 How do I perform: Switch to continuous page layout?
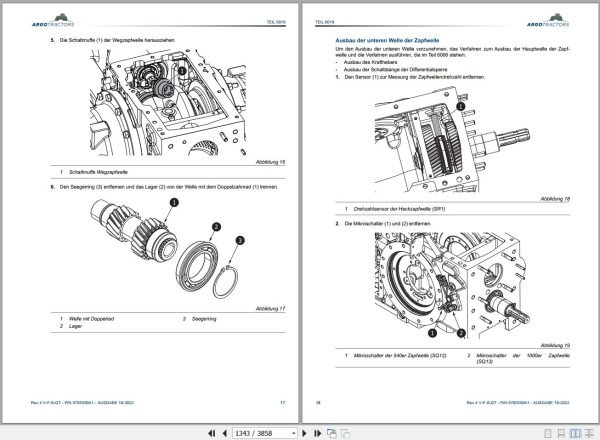pyautogui.click(x=561, y=433)
